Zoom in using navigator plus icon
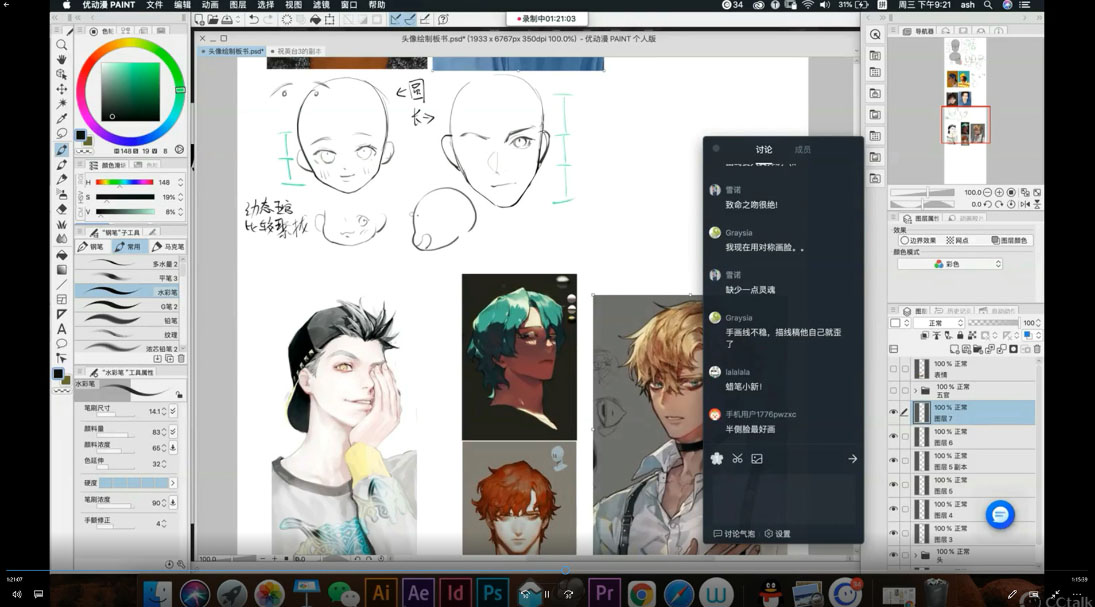Screen dimensions: 1095x607 pyautogui.click(x=999, y=192)
